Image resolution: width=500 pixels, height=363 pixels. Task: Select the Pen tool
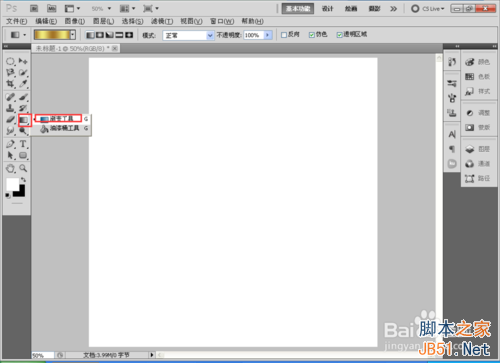click(x=10, y=144)
